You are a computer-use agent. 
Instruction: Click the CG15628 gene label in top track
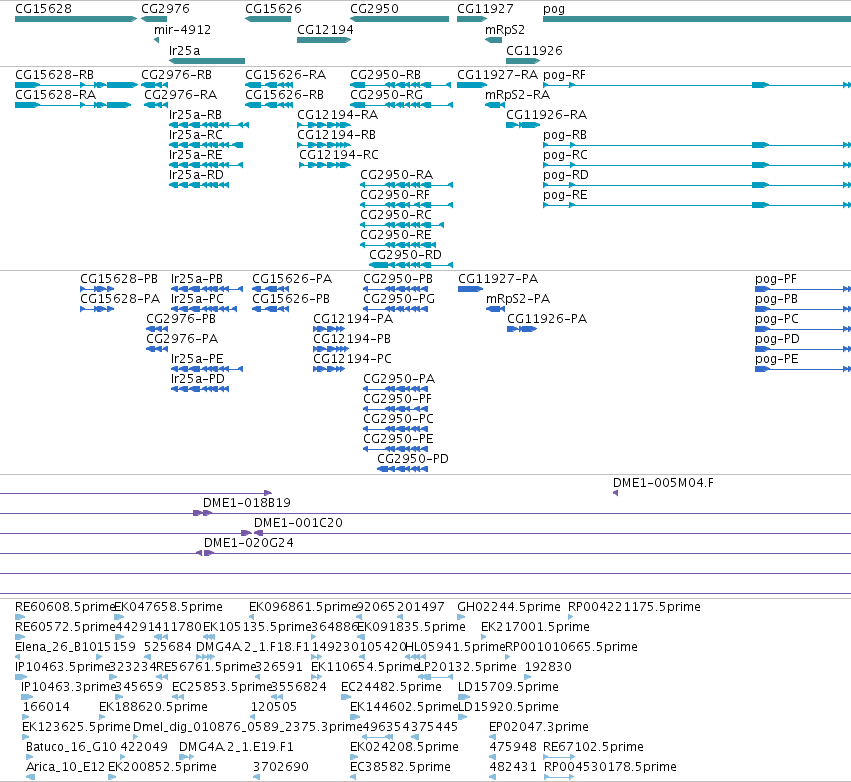point(43,9)
